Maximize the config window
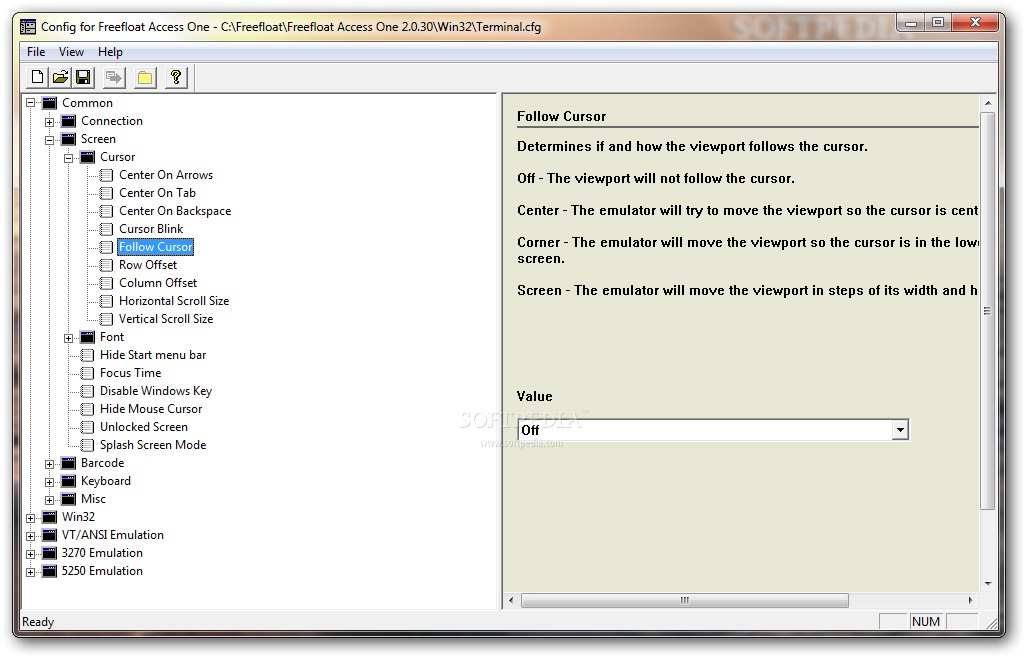Viewport: 1026px width, 658px height. point(938,23)
